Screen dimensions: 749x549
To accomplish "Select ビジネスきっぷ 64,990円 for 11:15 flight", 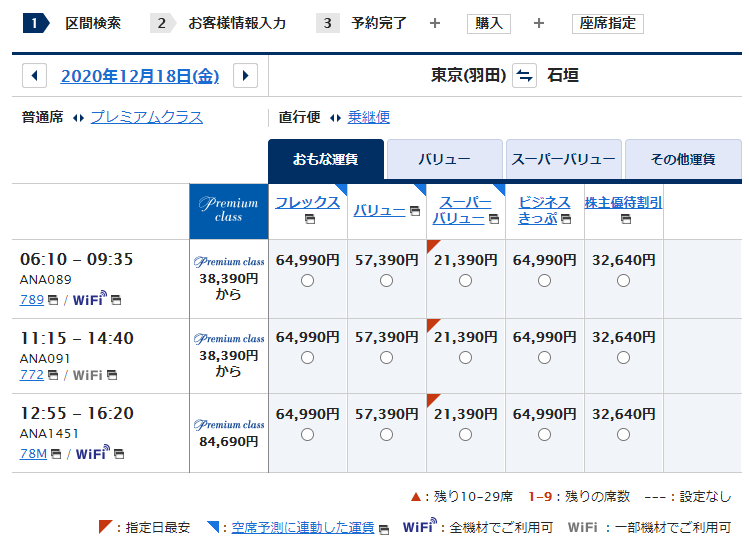I will pyautogui.click(x=545, y=357).
